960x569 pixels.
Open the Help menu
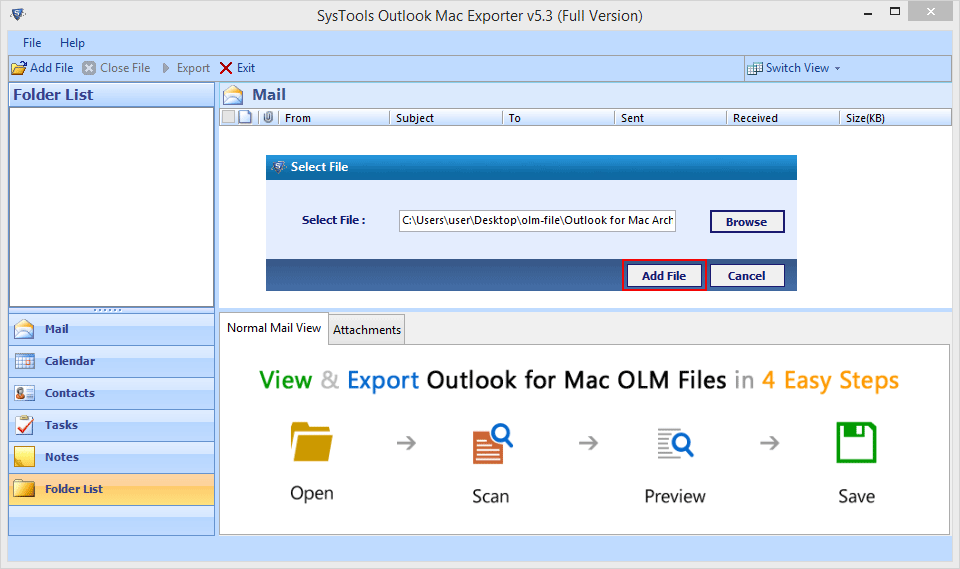click(72, 43)
